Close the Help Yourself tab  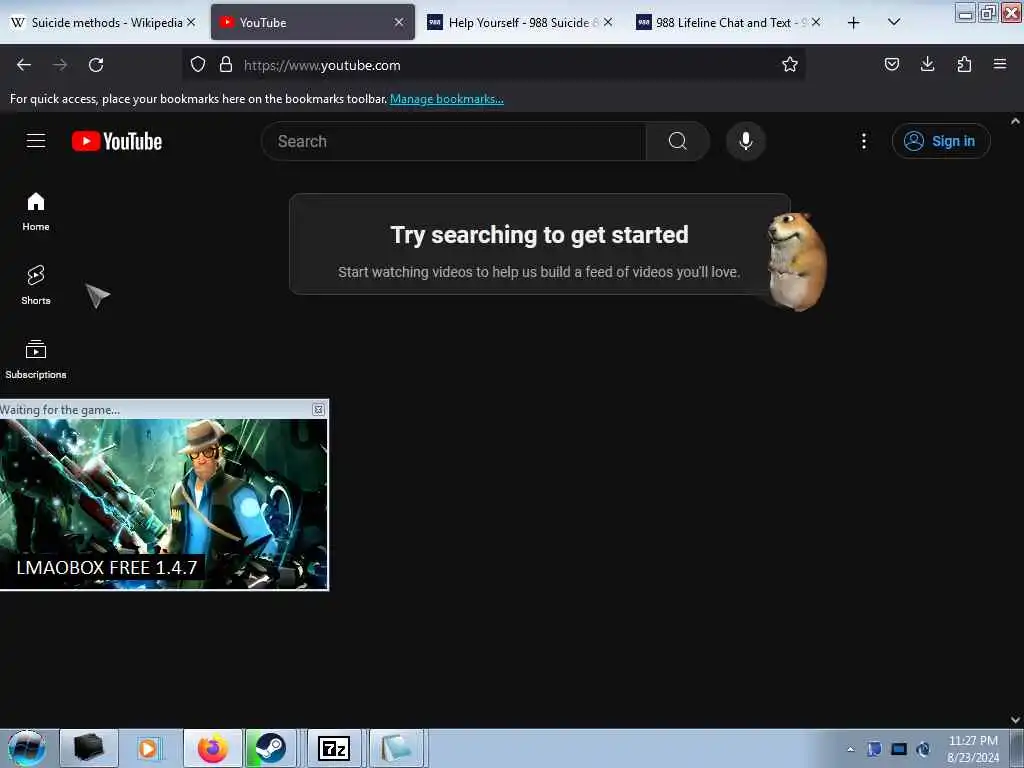tap(608, 22)
